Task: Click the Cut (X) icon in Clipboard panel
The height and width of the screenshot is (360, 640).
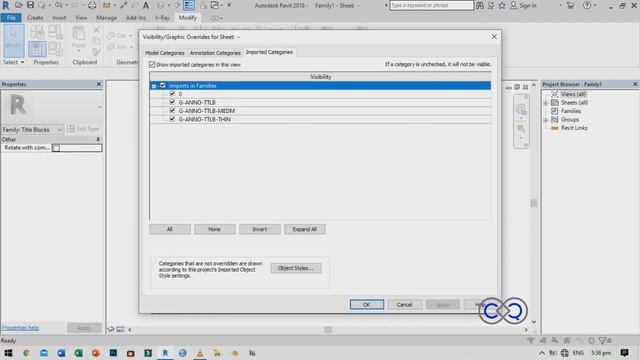Action: [x=97, y=30]
